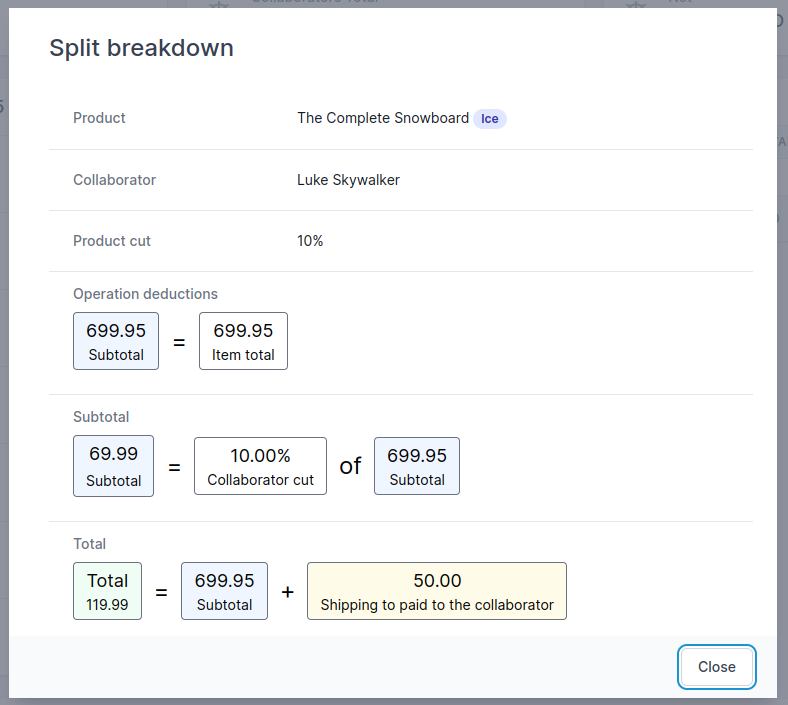788x705 pixels.
Task: Click the Close button
Action: pos(716,667)
